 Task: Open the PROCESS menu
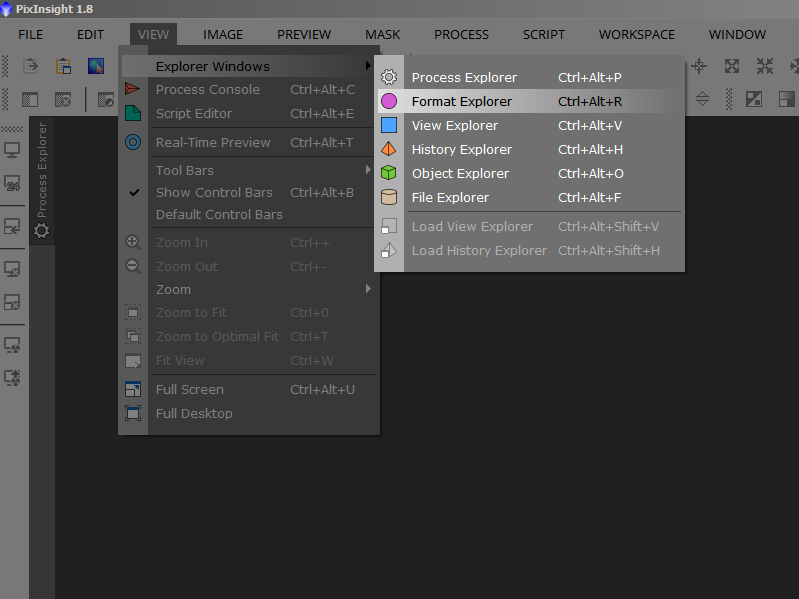pos(461,35)
